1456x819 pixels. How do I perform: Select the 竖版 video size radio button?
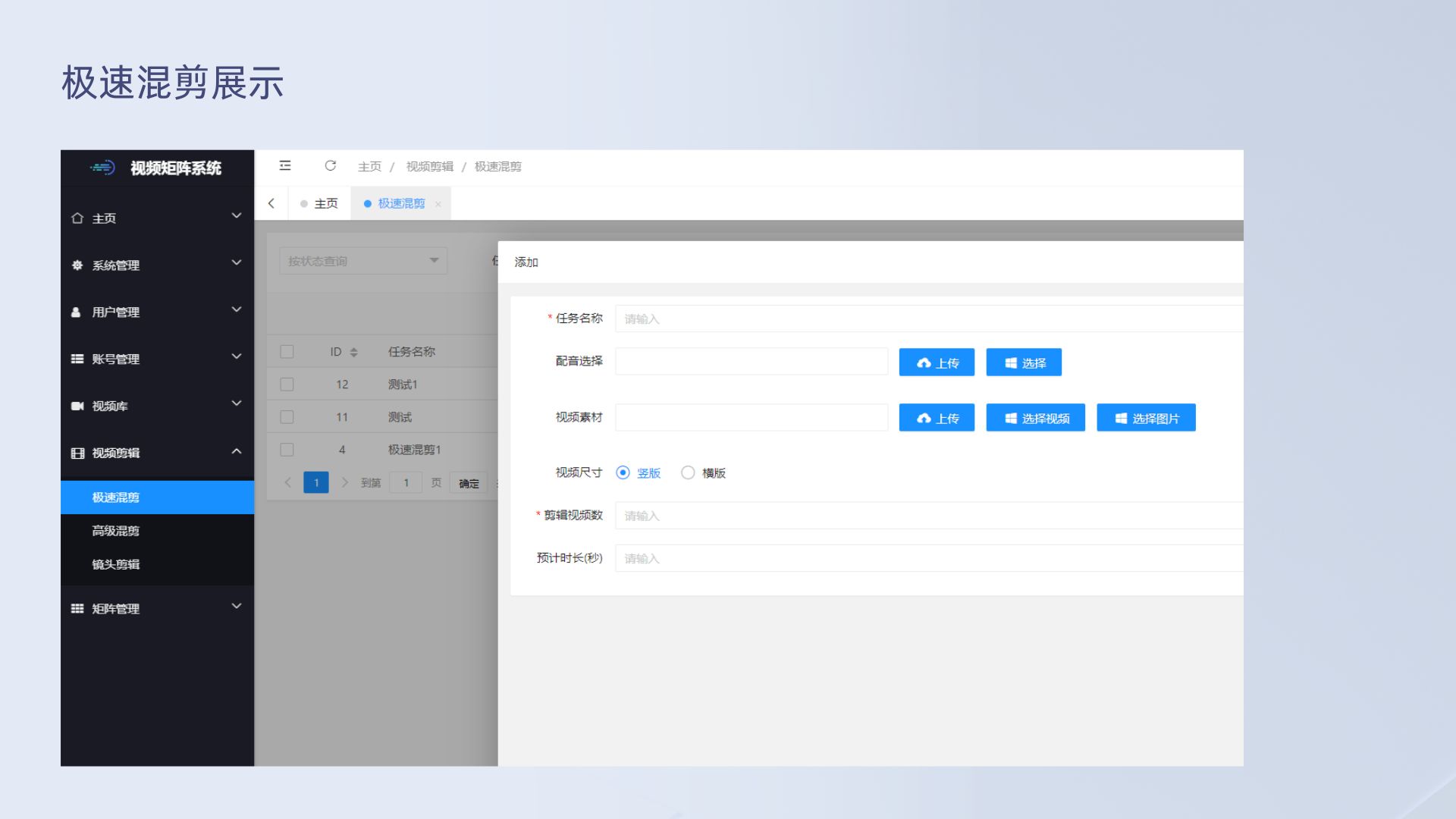(x=623, y=472)
